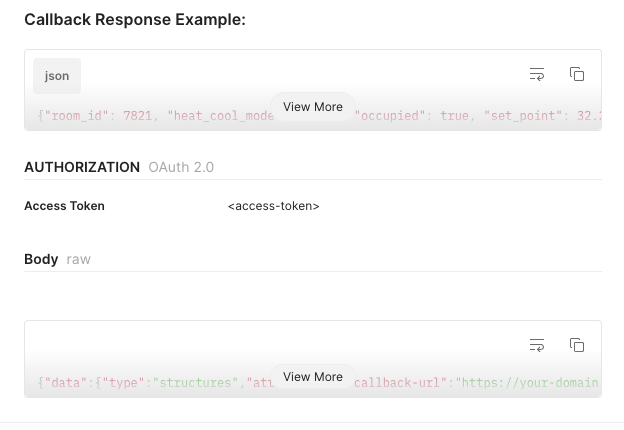The height and width of the screenshot is (430, 624).
Task: Click the Access Token label
Action: pos(64,206)
